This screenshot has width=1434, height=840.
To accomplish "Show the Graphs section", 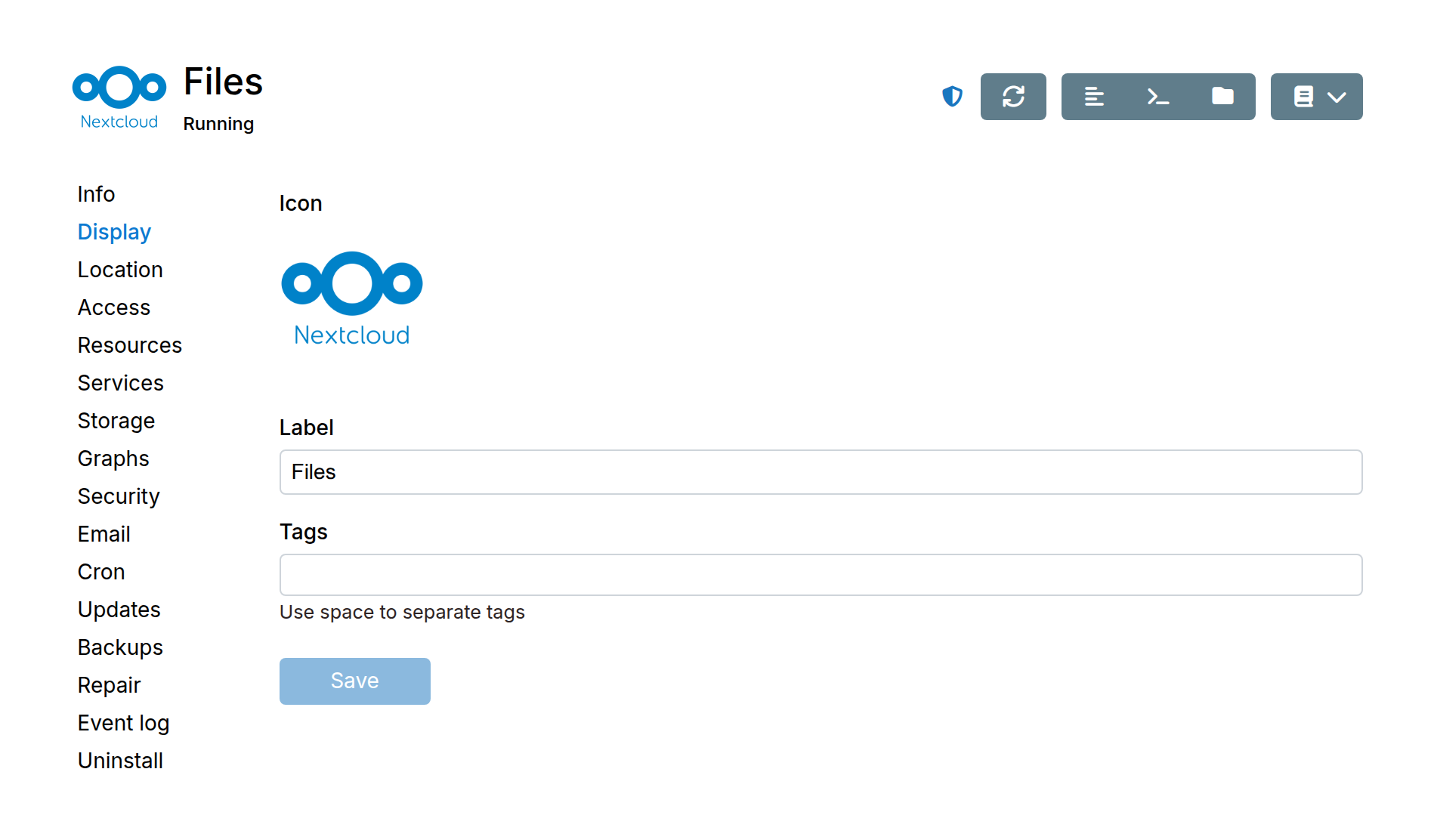I will point(113,459).
